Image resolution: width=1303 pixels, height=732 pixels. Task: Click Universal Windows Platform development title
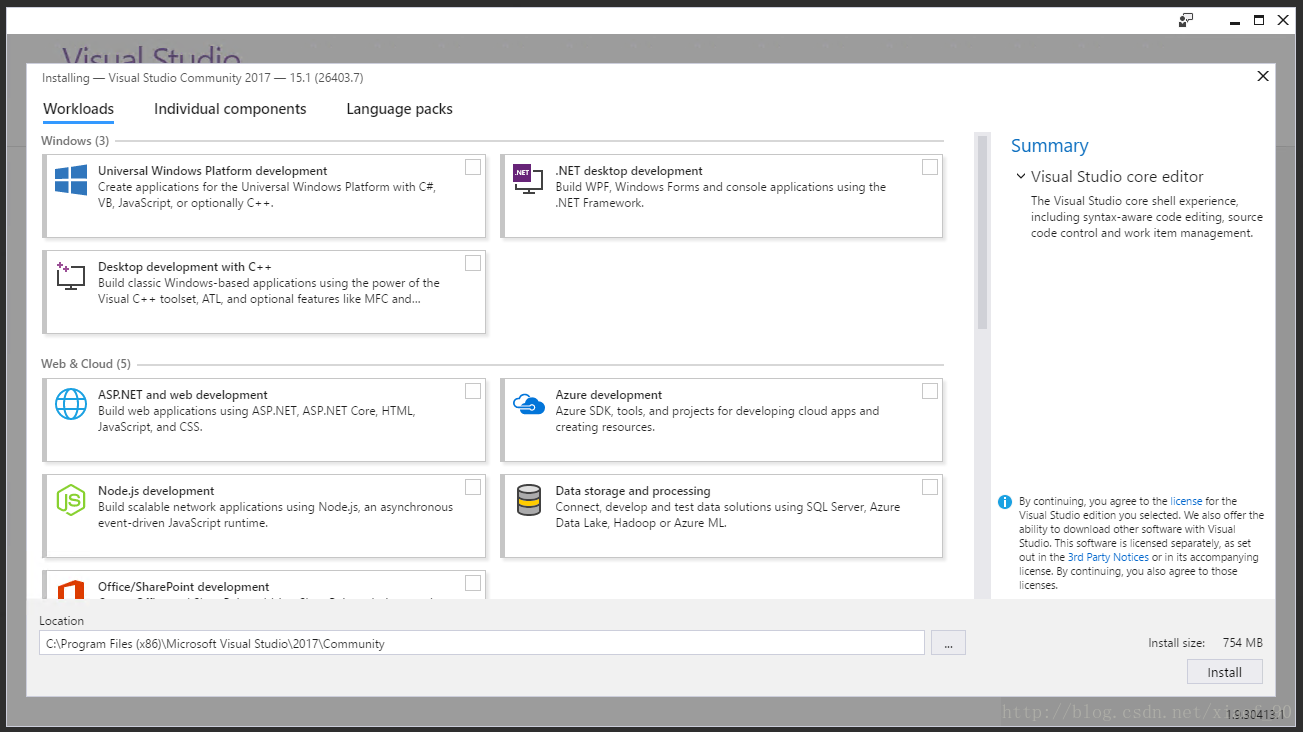pos(213,171)
